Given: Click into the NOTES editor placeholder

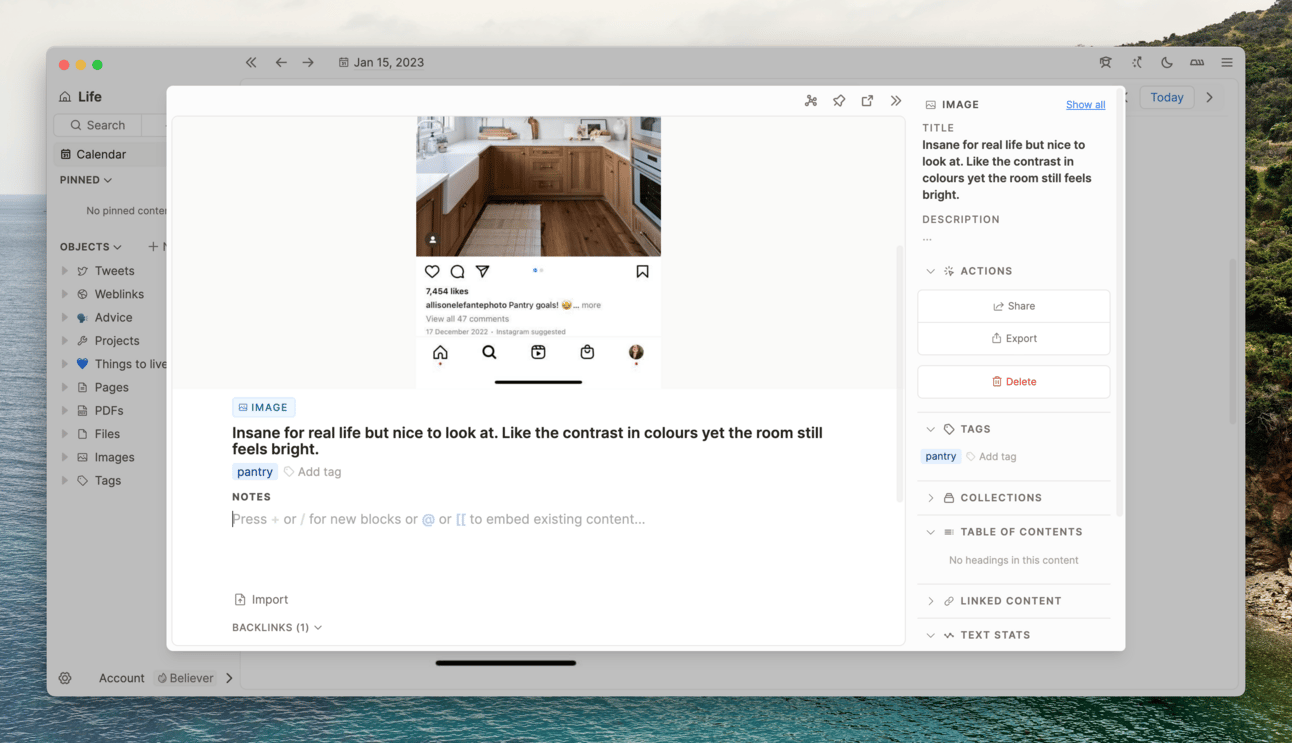Looking at the screenshot, I should (x=438, y=519).
